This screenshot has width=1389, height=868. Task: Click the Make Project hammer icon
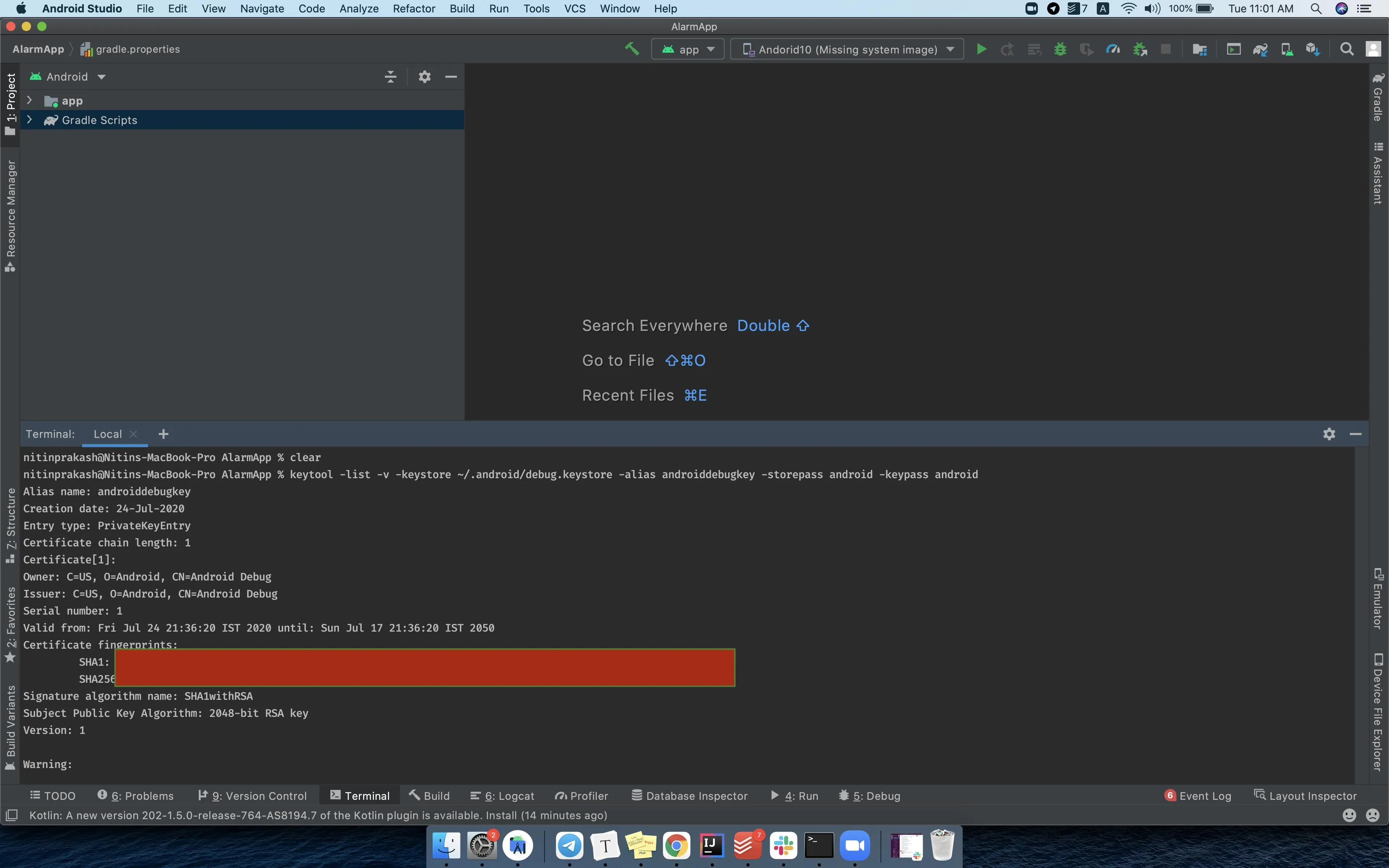click(631, 49)
